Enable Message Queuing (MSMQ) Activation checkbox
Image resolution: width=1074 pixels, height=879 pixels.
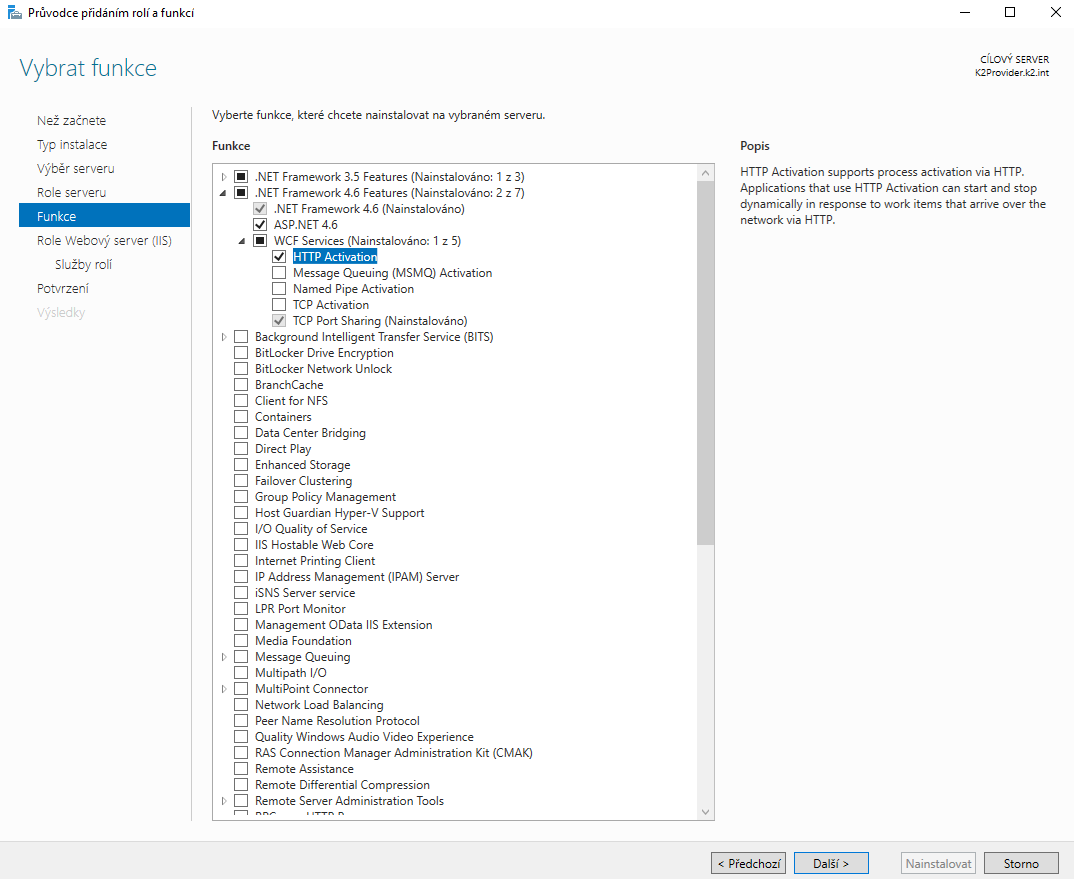[x=279, y=273]
